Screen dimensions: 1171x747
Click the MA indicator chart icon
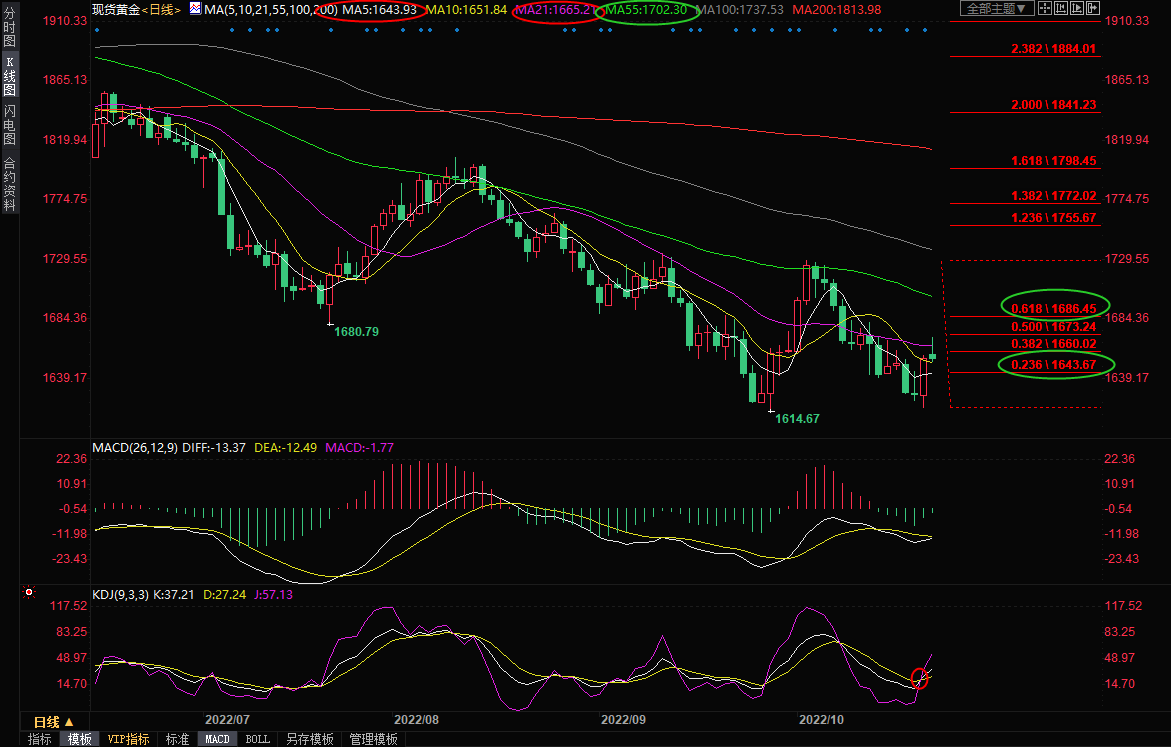click(x=196, y=9)
